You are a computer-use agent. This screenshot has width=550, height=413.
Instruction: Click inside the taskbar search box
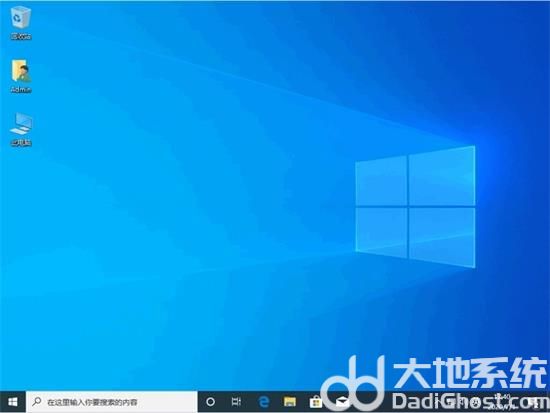(112, 402)
